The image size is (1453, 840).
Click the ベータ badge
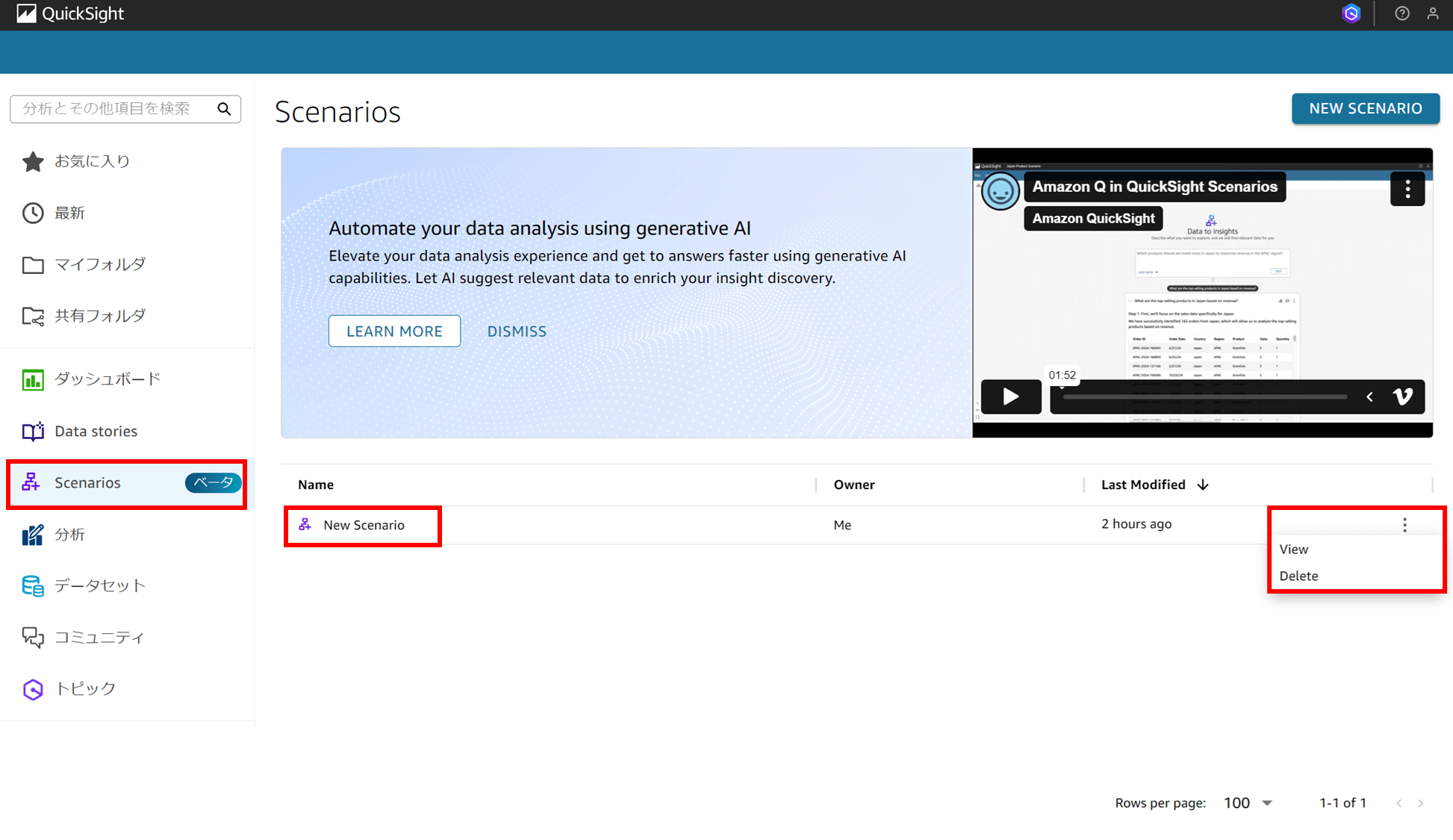(214, 482)
